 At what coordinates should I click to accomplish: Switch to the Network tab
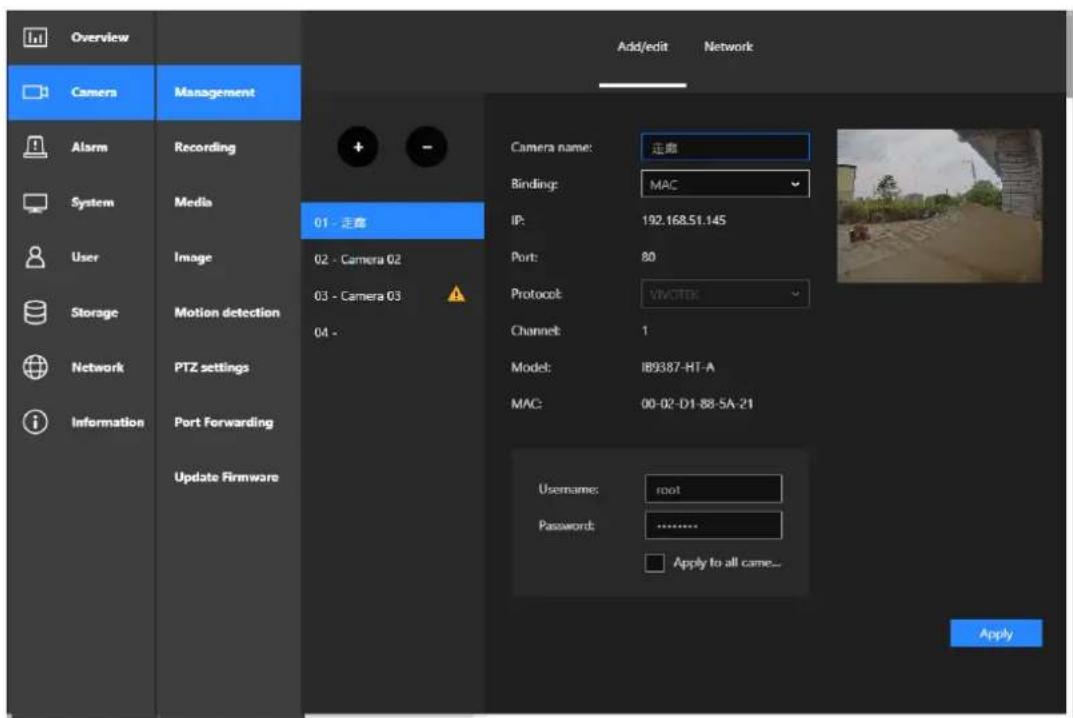728,47
